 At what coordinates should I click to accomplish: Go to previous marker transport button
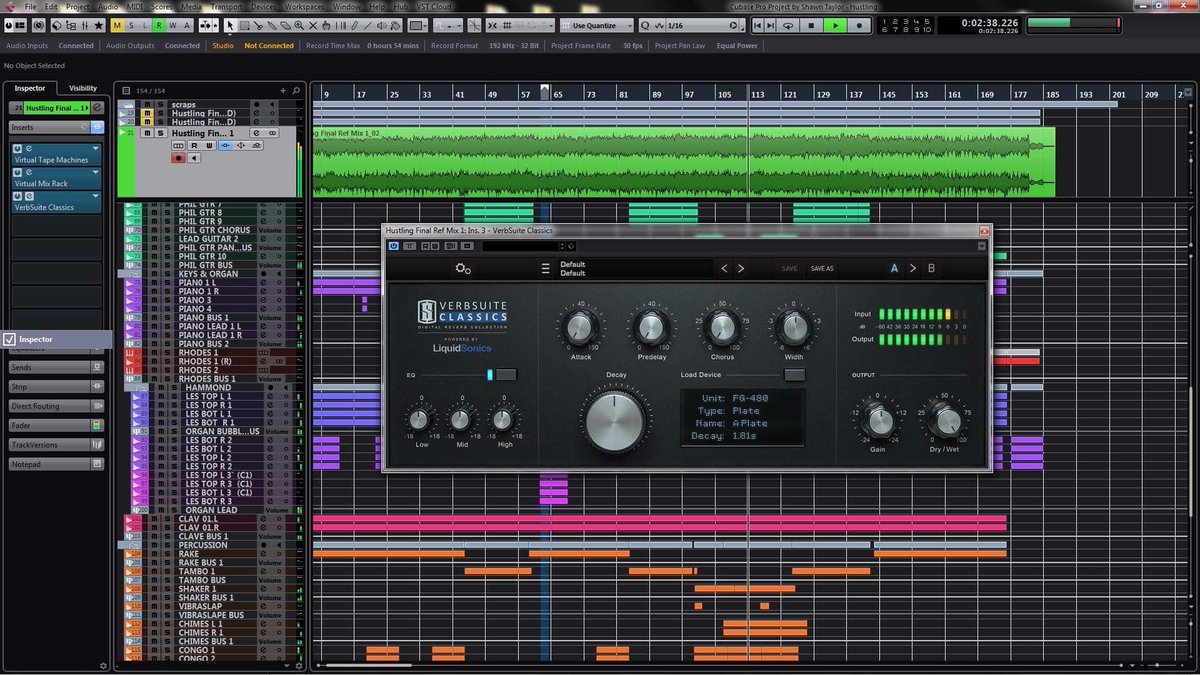point(758,25)
